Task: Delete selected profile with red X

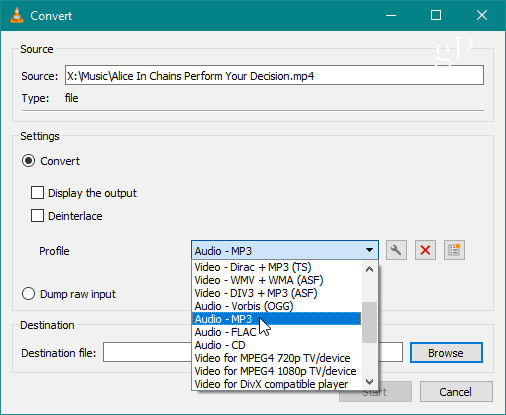Action: [x=425, y=250]
